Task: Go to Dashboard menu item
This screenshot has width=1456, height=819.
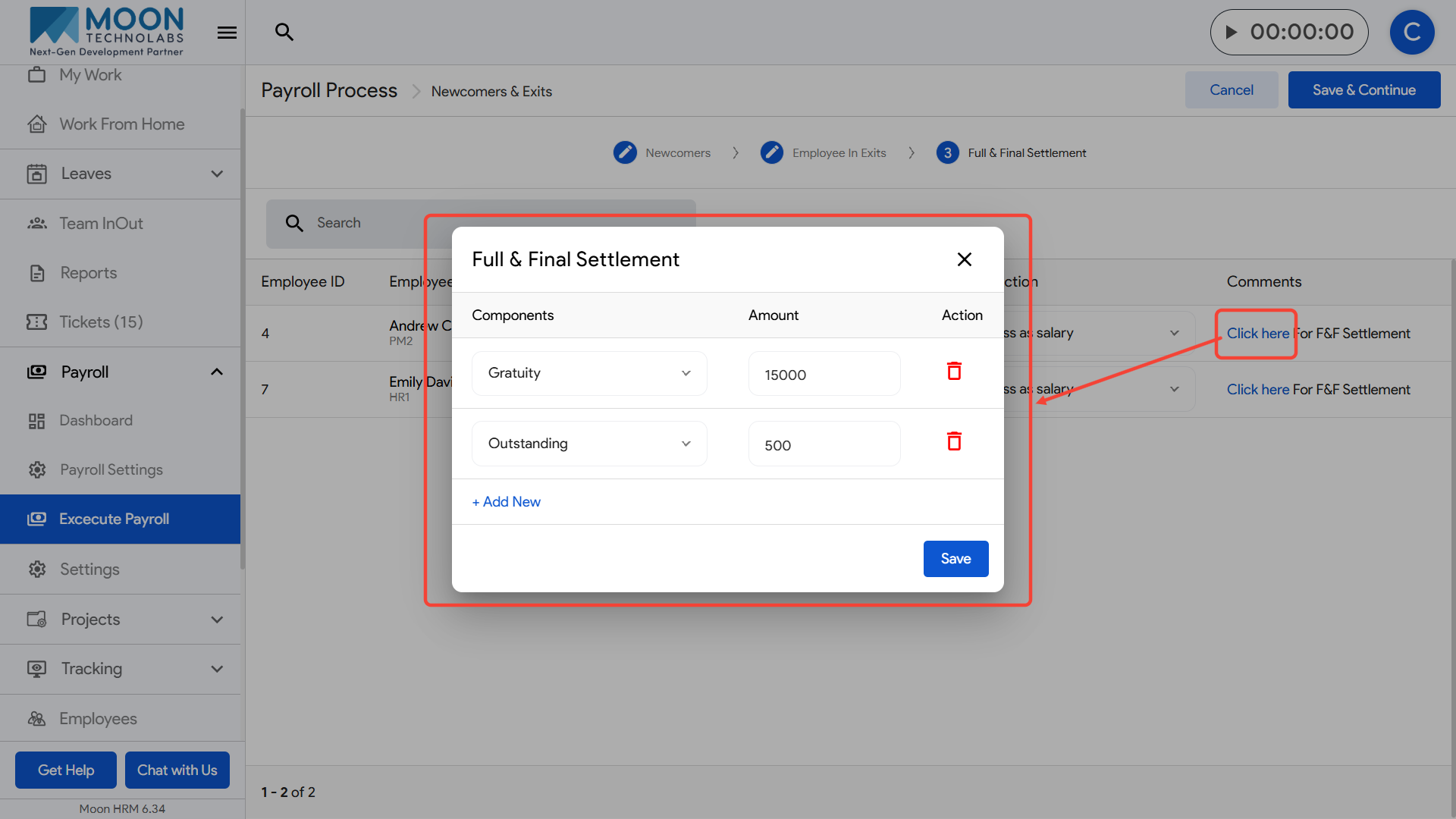Action: [96, 420]
